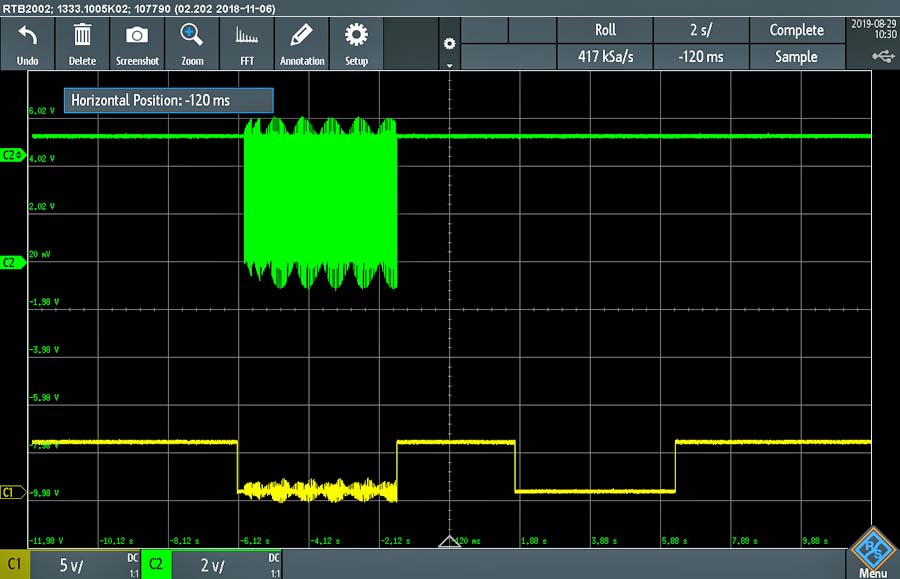Take a capture with the Screenshot camera icon
Image resolution: width=900 pixels, height=579 pixels.
click(137, 35)
